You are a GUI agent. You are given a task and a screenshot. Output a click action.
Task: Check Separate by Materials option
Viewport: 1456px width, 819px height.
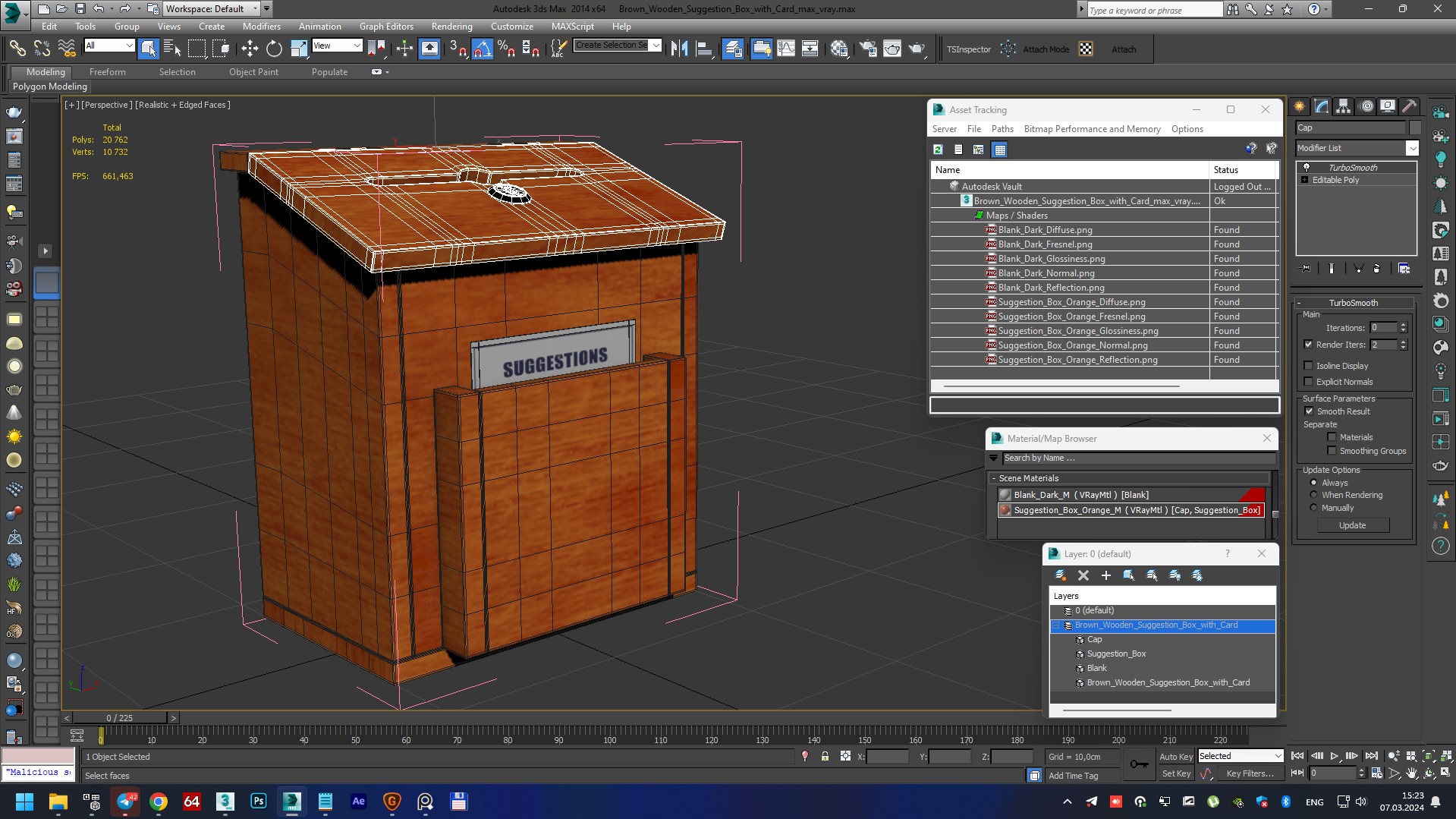pos(1332,437)
